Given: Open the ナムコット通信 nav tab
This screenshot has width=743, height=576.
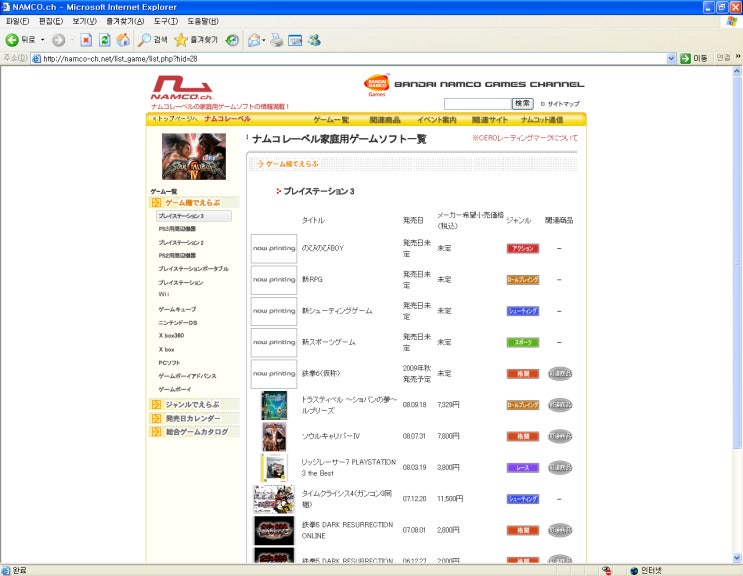Looking at the screenshot, I should [x=542, y=120].
